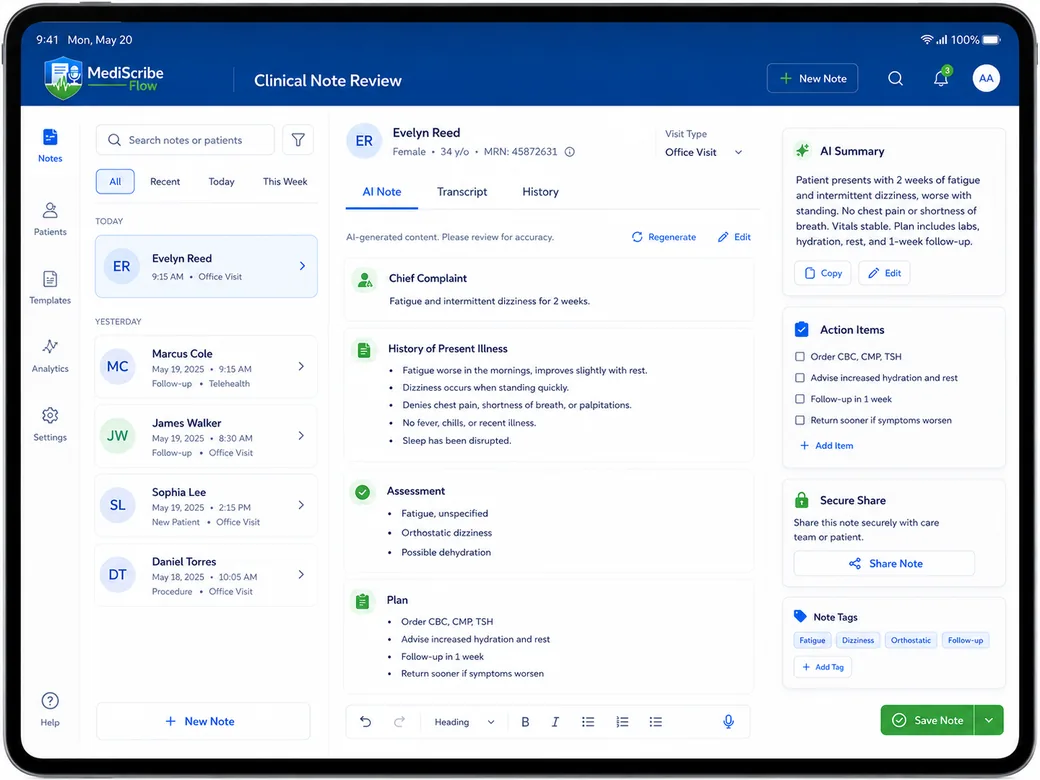The height and width of the screenshot is (780, 1040).
Task: Open the Notes sidebar section
Action: 50,145
